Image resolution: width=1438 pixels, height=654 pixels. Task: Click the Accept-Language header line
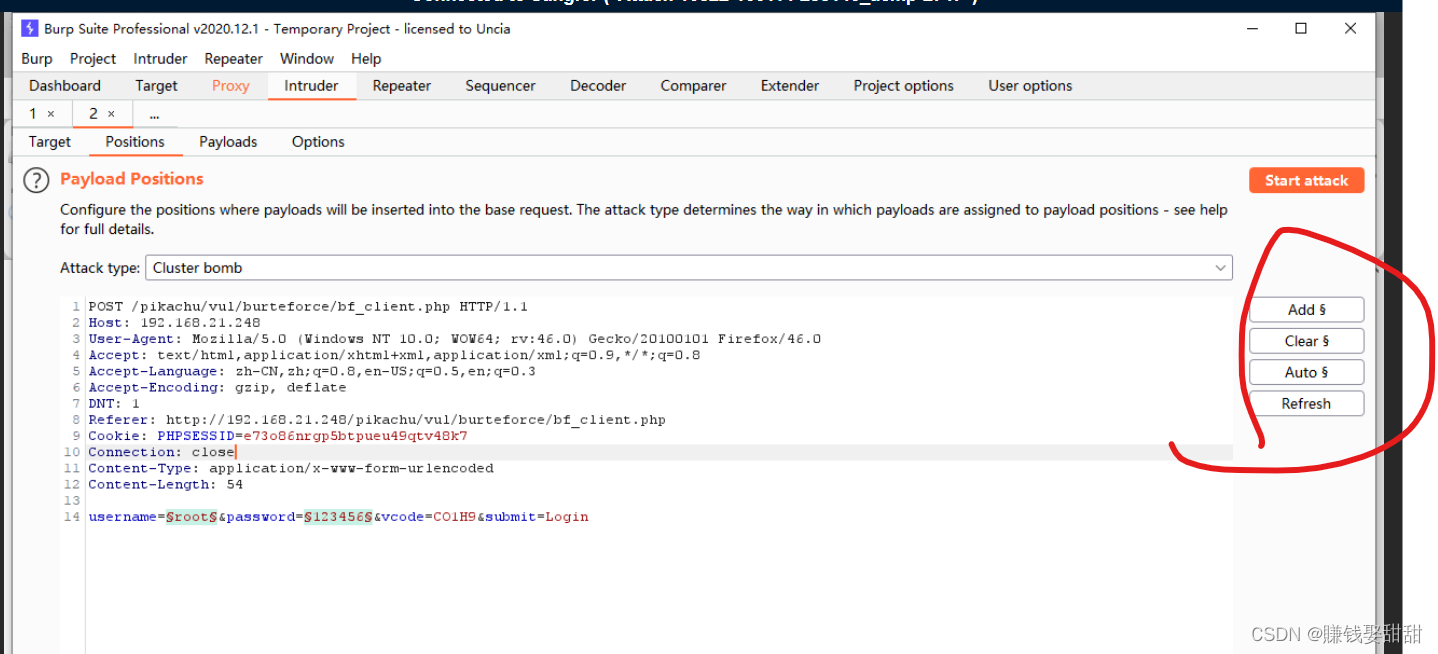[312, 371]
